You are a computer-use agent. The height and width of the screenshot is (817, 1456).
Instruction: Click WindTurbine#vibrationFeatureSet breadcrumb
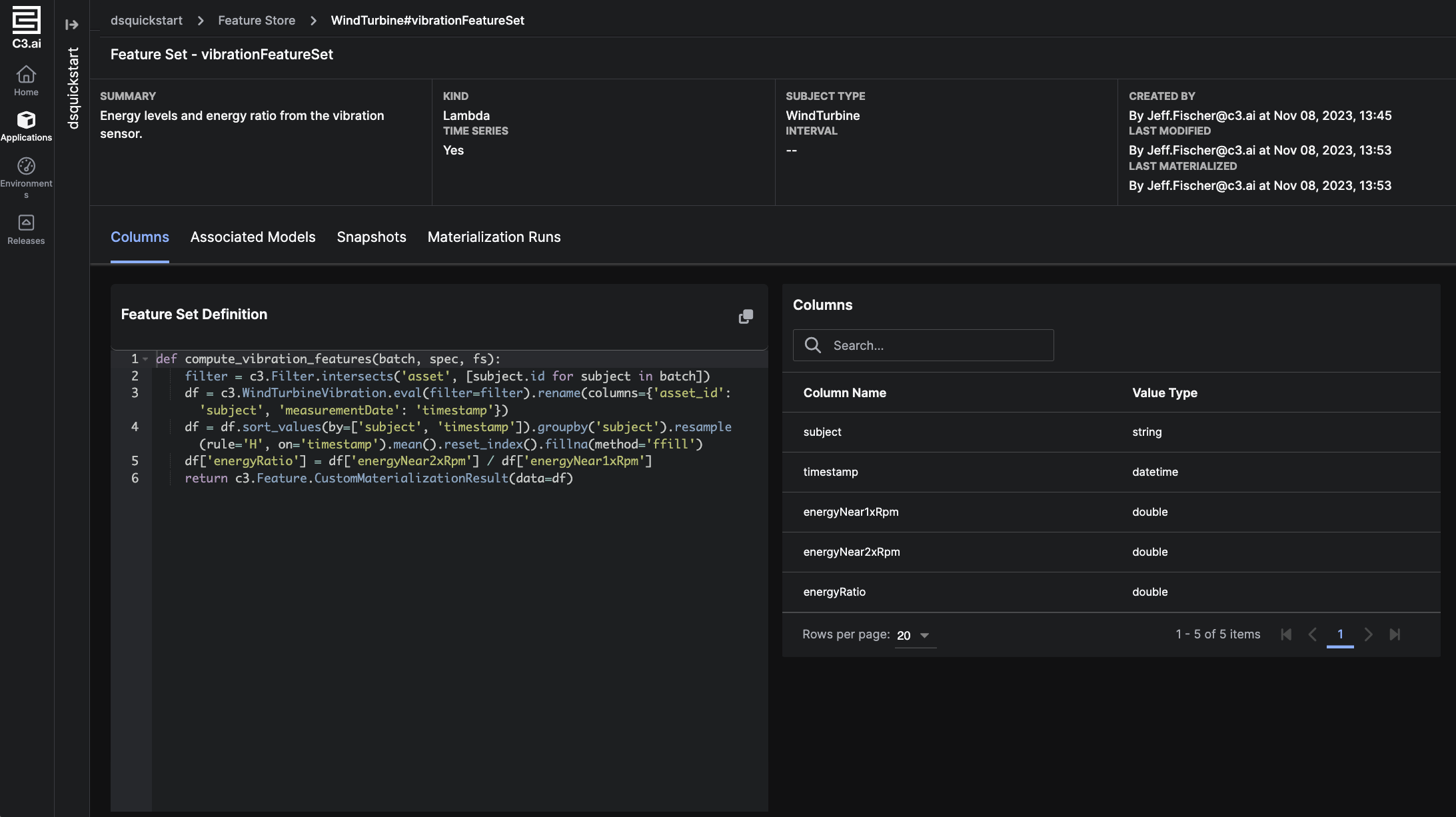tap(428, 21)
